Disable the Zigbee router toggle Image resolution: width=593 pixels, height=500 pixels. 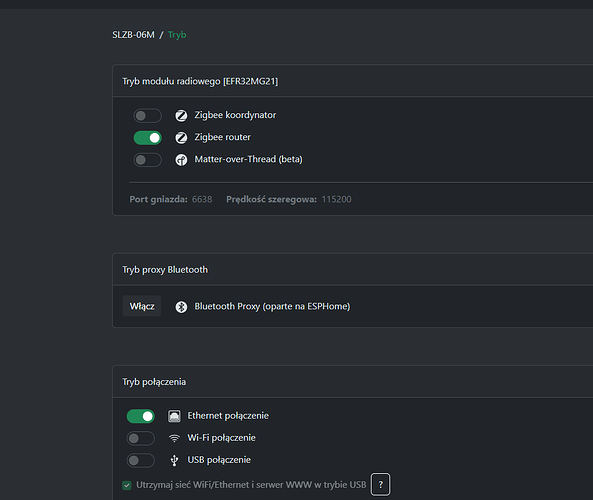[x=147, y=138]
